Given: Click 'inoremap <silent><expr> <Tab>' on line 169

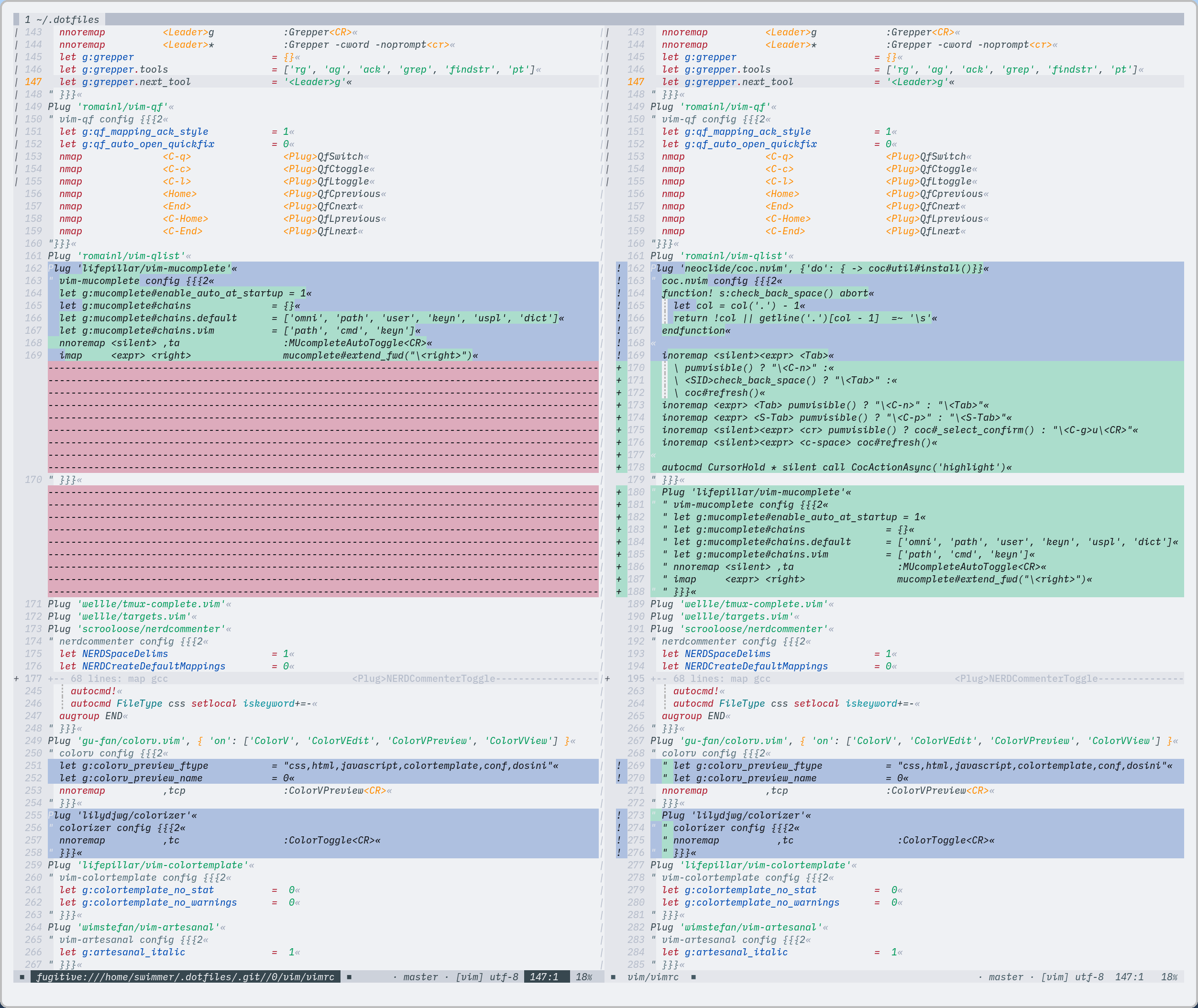Looking at the screenshot, I should (917, 355).
